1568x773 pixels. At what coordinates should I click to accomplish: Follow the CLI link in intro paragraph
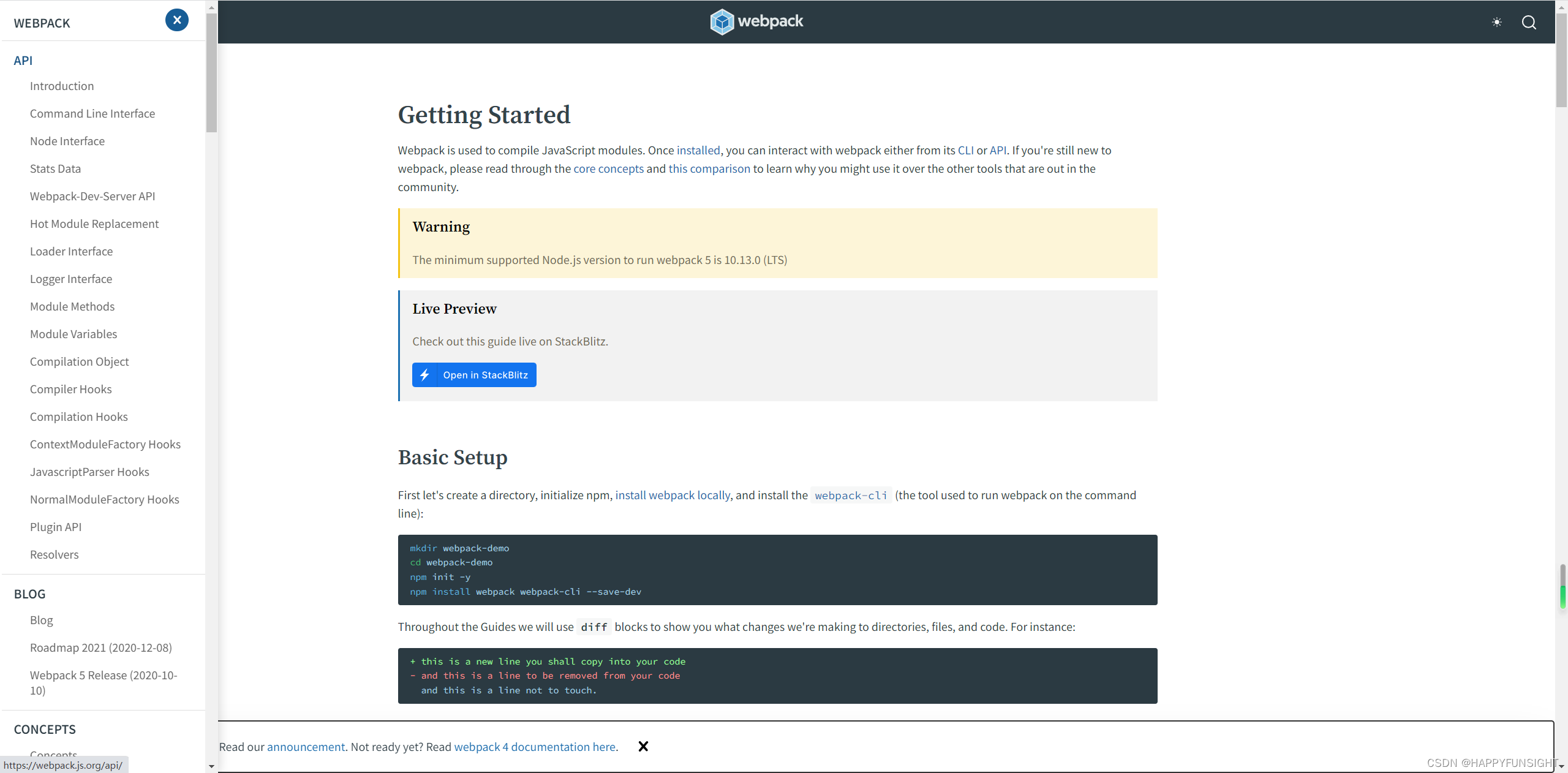coord(965,150)
